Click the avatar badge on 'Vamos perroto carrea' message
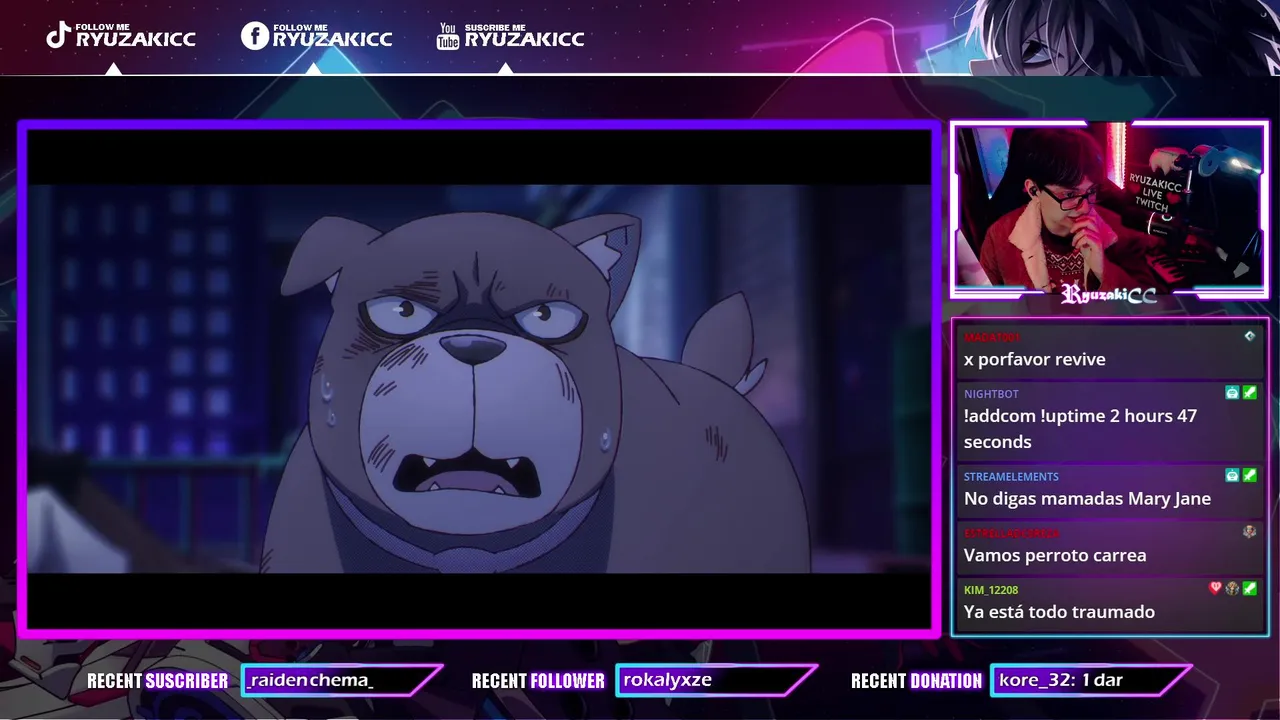 1249,532
